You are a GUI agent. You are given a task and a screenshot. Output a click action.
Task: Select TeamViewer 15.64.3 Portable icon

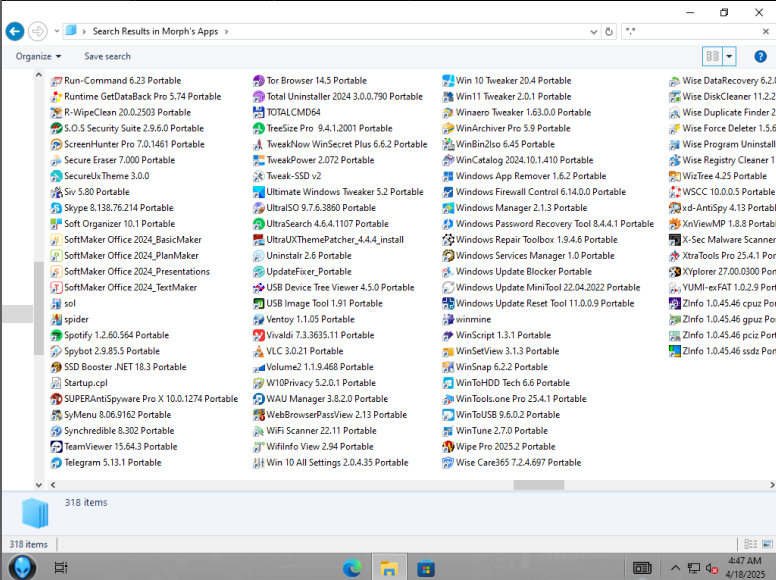tap(56, 446)
